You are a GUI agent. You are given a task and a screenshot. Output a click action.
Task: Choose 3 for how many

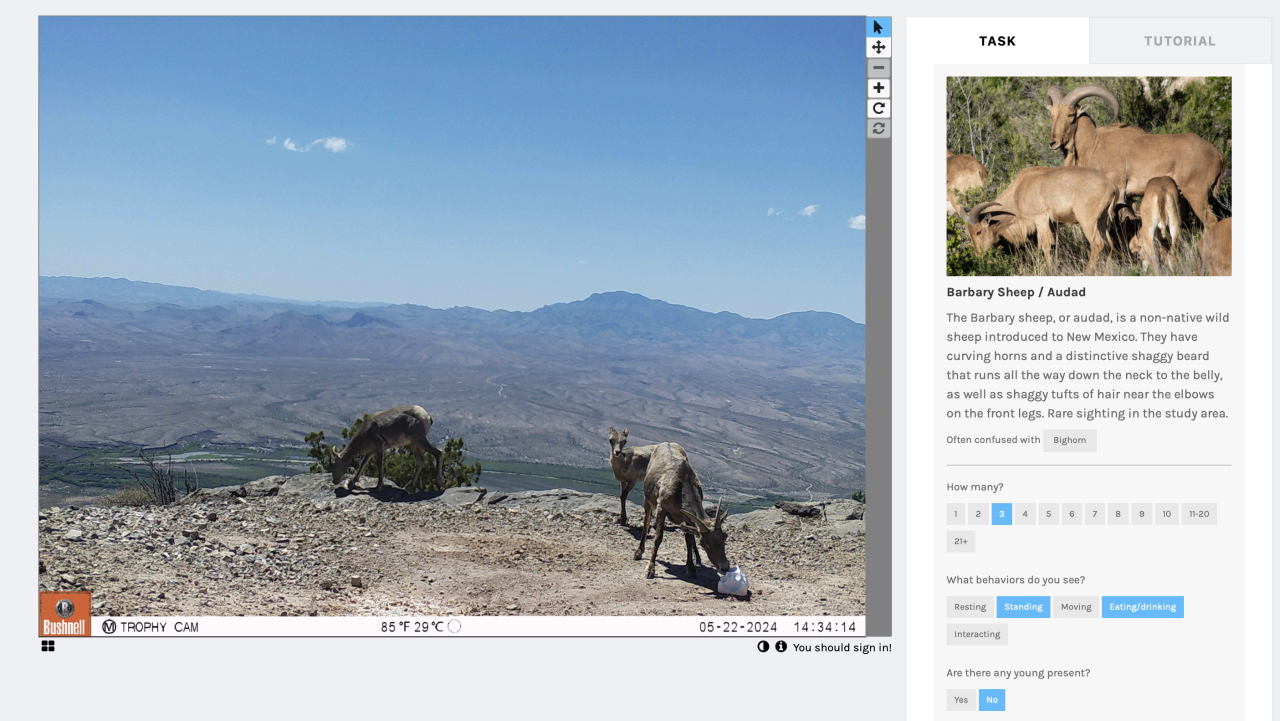[1002, 514]
